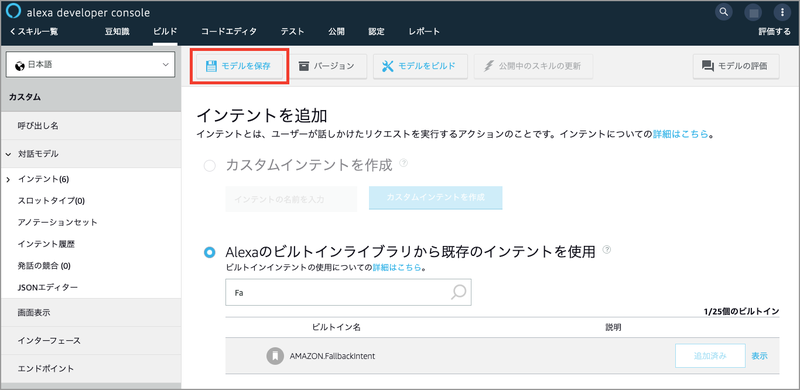Open インテント履歴 in the sidebar
This screenshot has width=800, height=390.
coord(46,244)
